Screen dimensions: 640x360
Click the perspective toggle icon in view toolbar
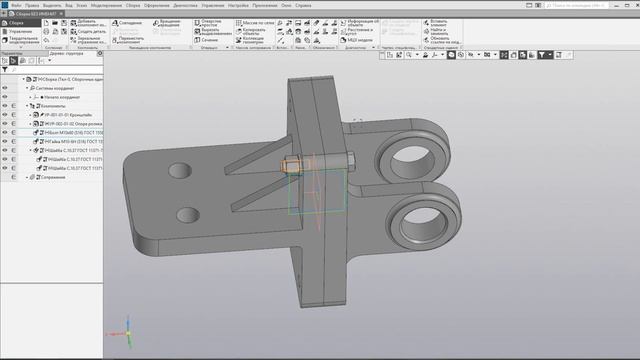tap(513, 55)
